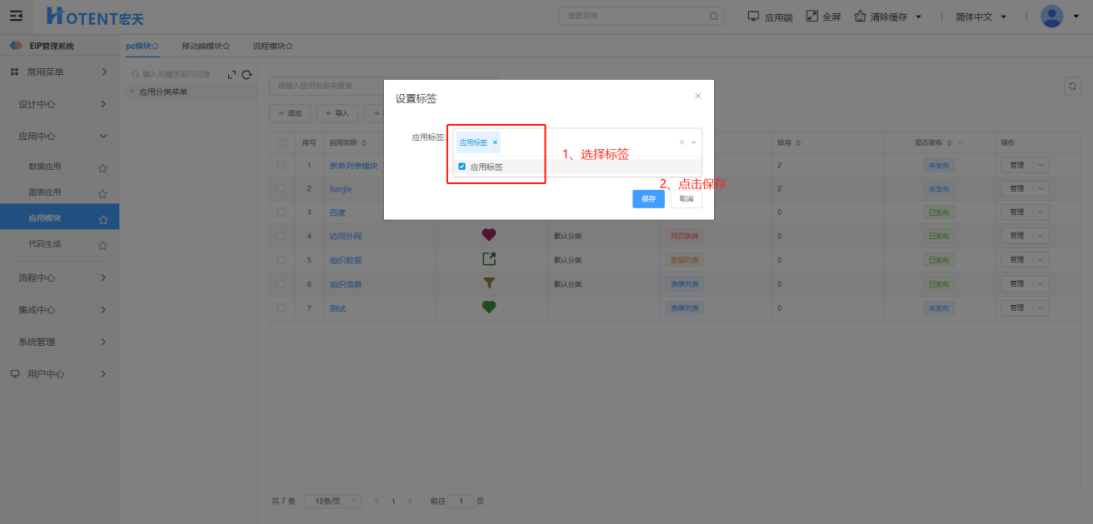This screenshot has width=1093, height=524.
Task: Open the 清除缓存 dropdown arrow
Action: tap(918, 17)
